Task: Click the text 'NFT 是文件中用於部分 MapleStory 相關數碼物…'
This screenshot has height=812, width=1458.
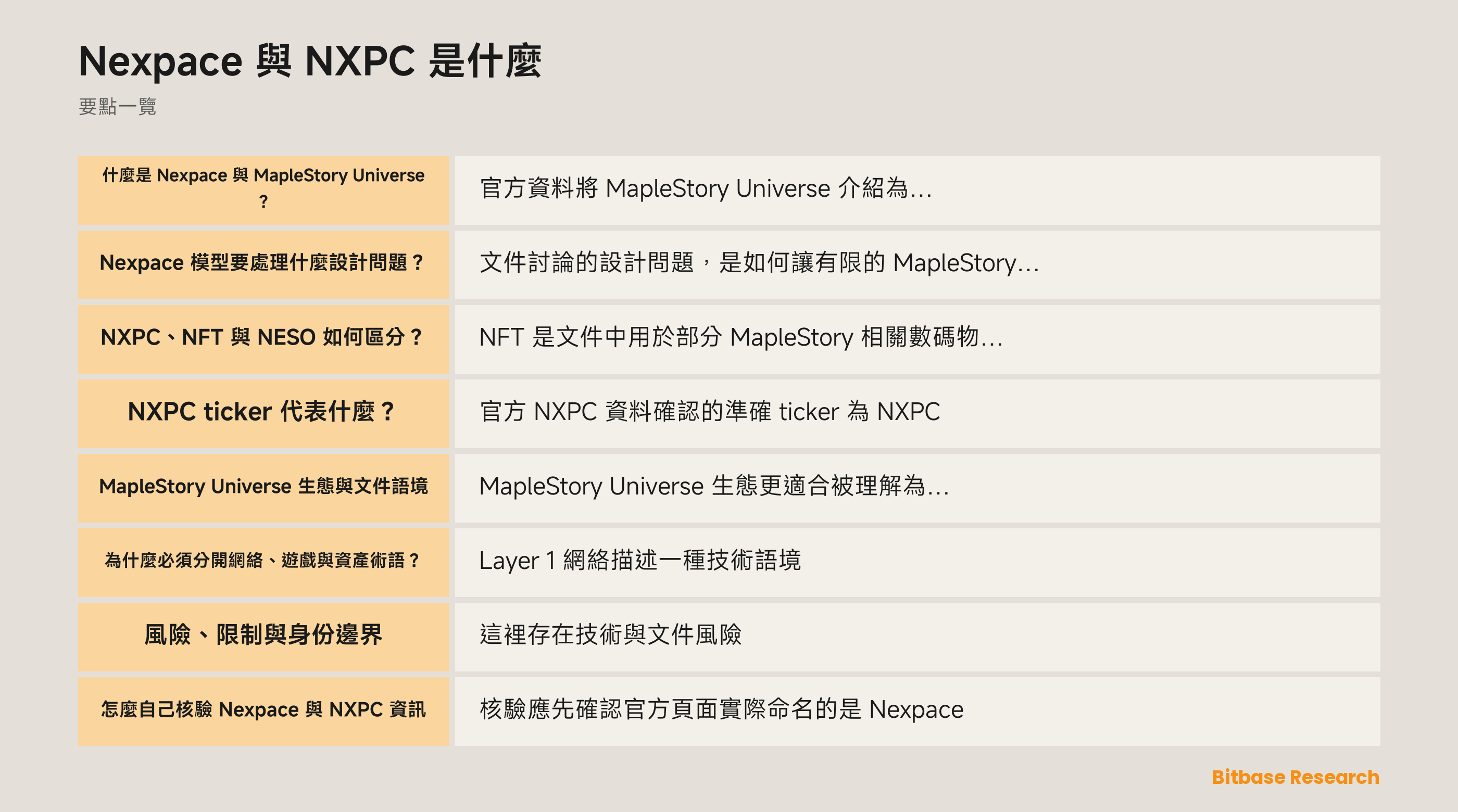Action: point(741,337)
